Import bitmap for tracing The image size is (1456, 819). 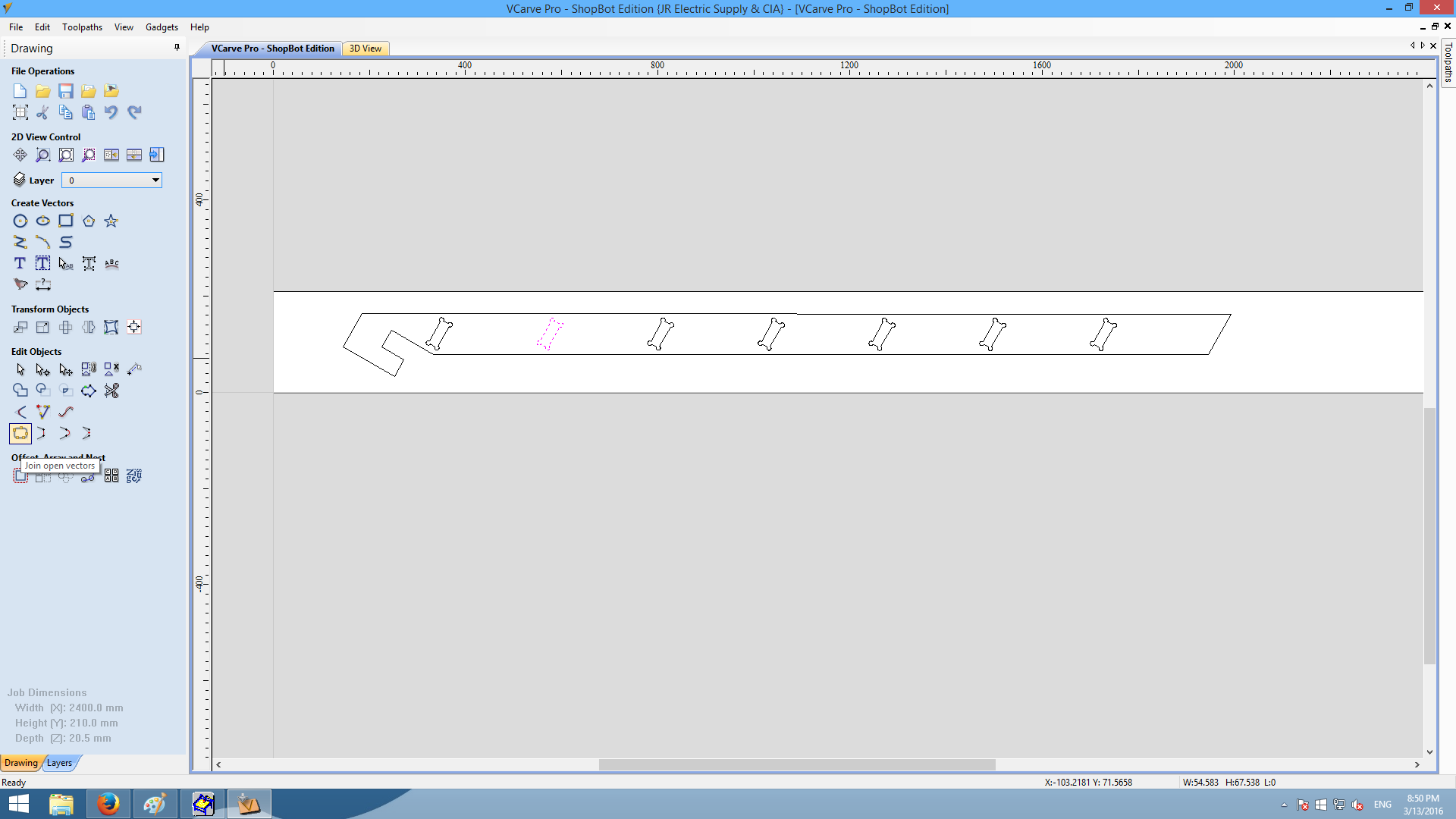111,91
